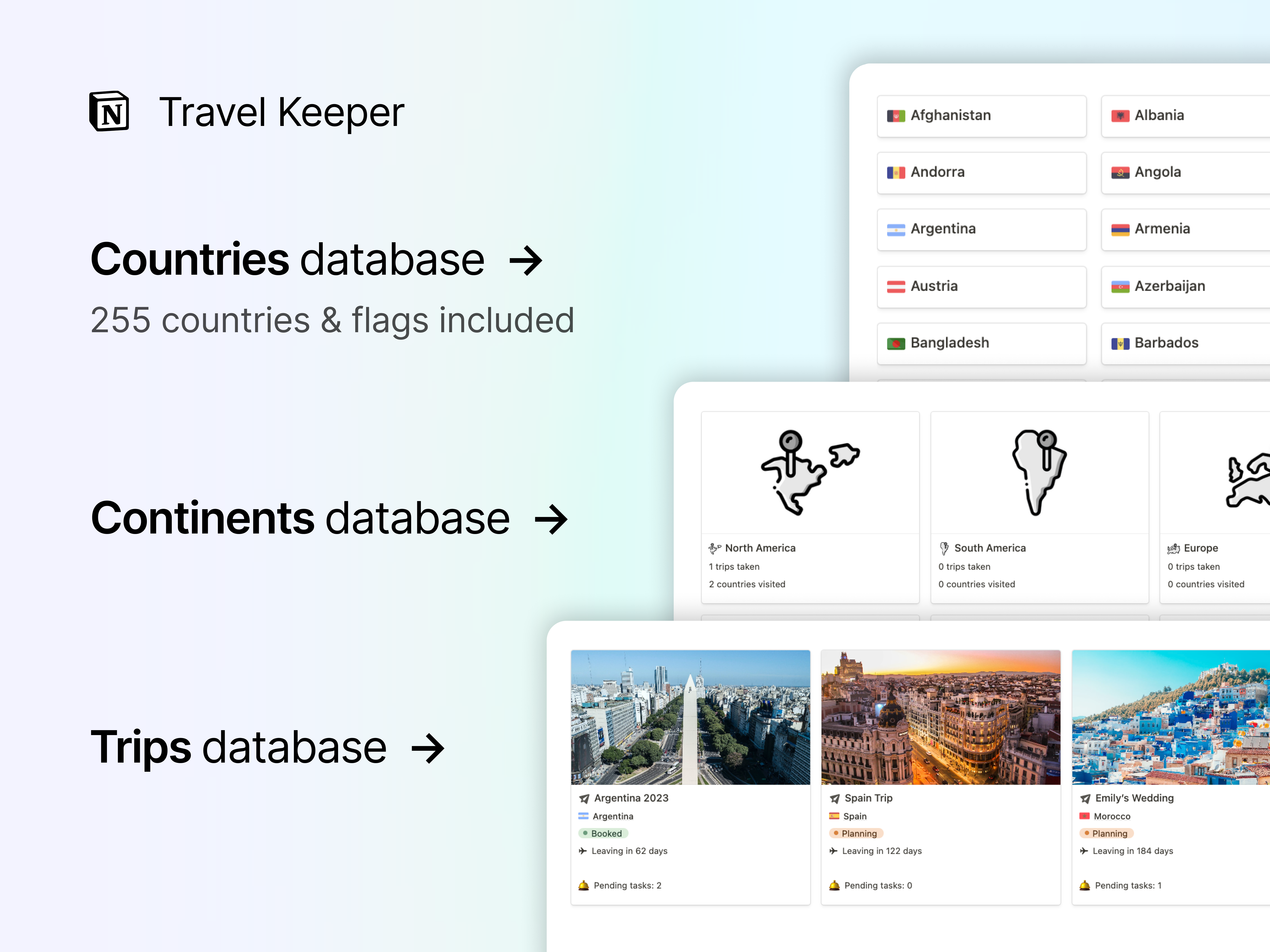Click the Planning tag on Emily's Wedding

(x=1106, y=833)
